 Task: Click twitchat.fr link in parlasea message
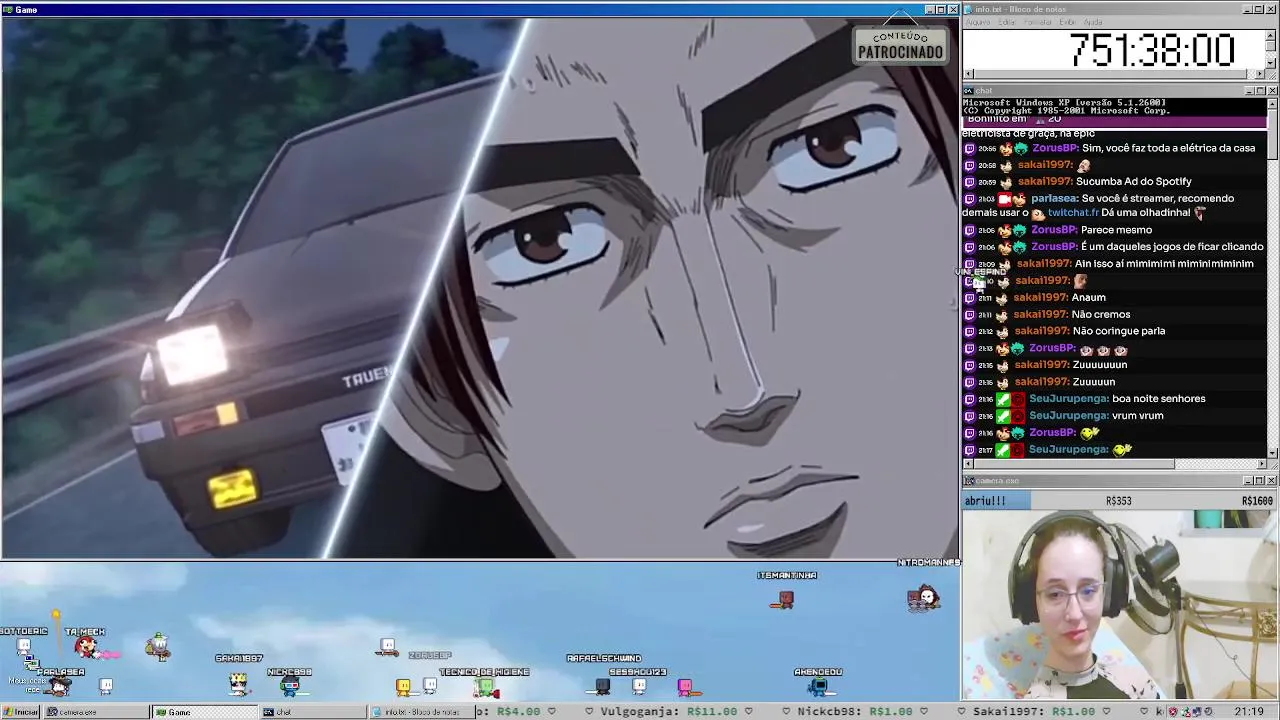click(1072, 213)
